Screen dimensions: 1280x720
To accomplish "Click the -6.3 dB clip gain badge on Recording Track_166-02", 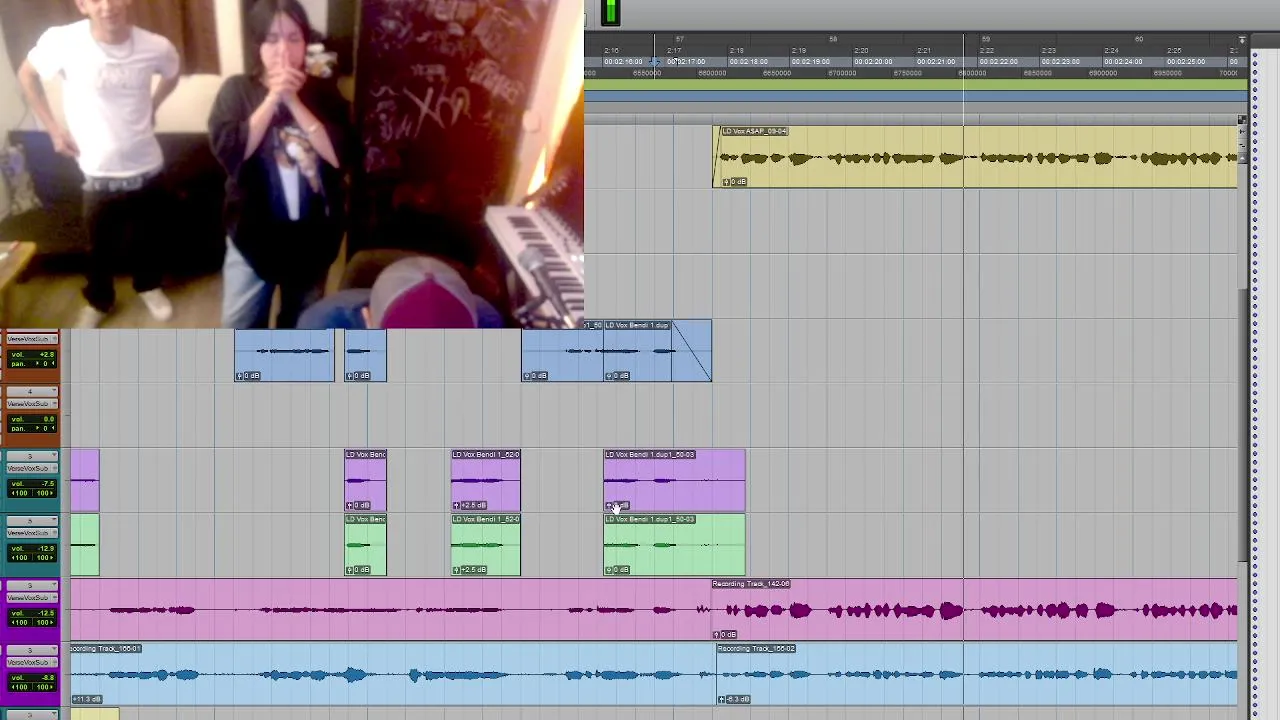I will point(733,699).
